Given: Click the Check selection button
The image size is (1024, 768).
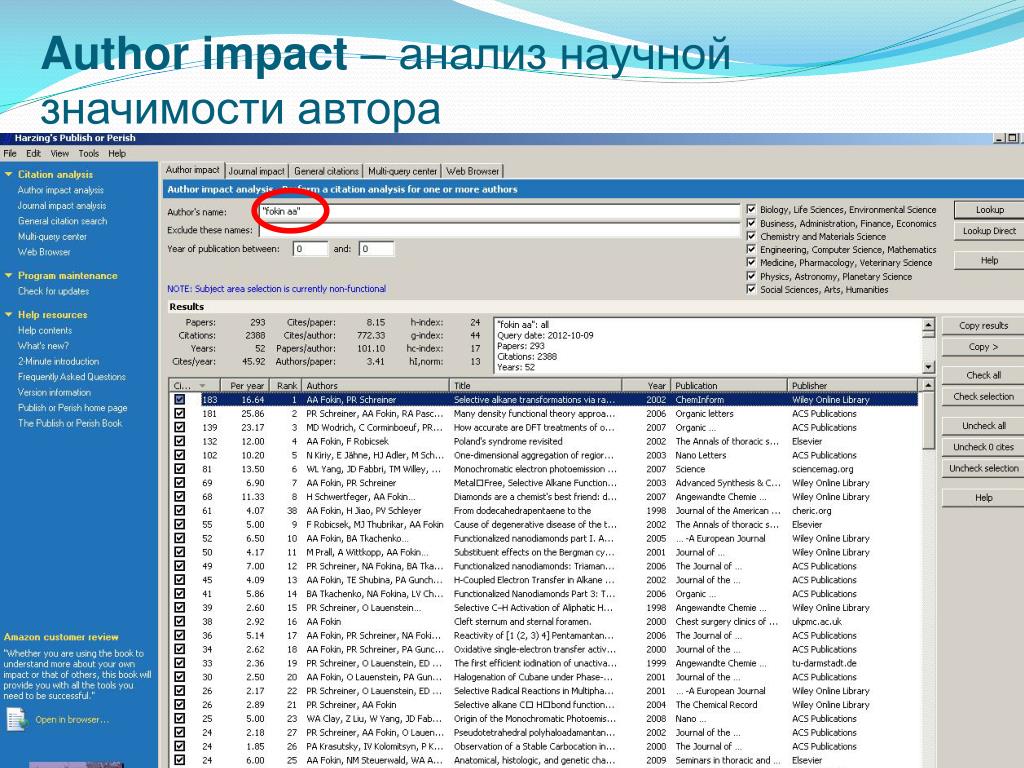Looking at the screenshot, I should point(983,396).
